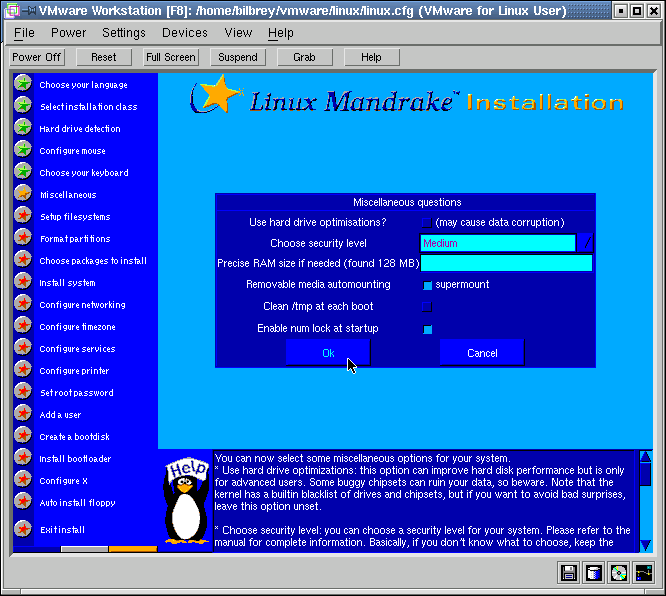Check Clean /tmp at each boot
The width and height of the screenshot is (666, 596).
click(427, 306)
